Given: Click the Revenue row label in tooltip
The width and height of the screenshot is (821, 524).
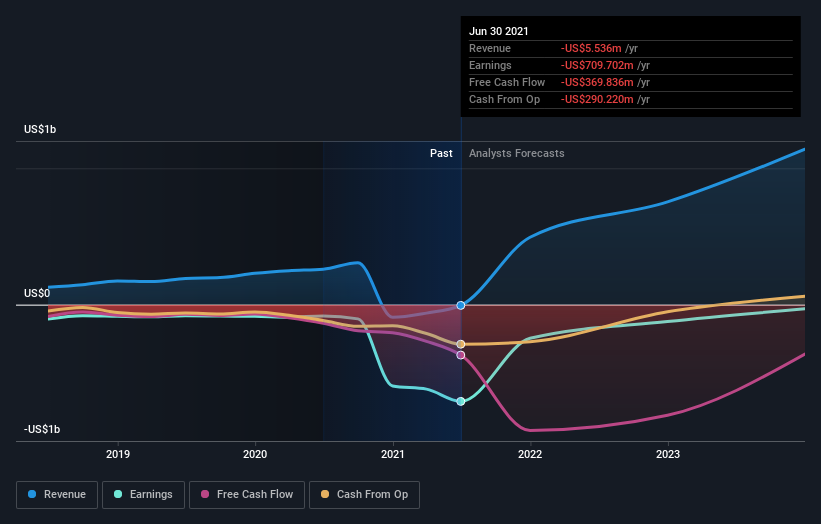Looking at the screenshot, I should click(490, 48).
